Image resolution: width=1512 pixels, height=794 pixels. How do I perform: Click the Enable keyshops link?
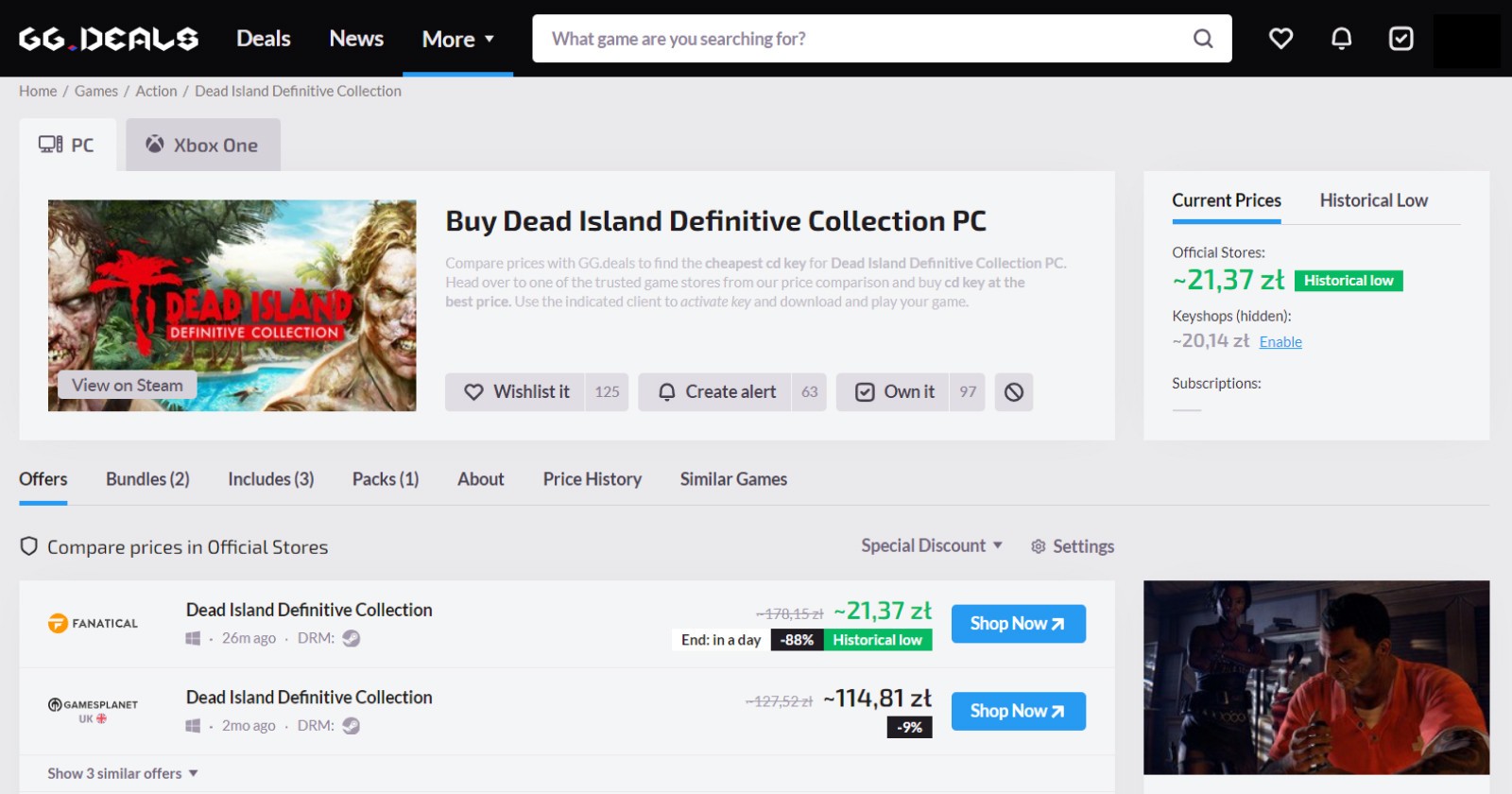click(x=1280, y=342)
